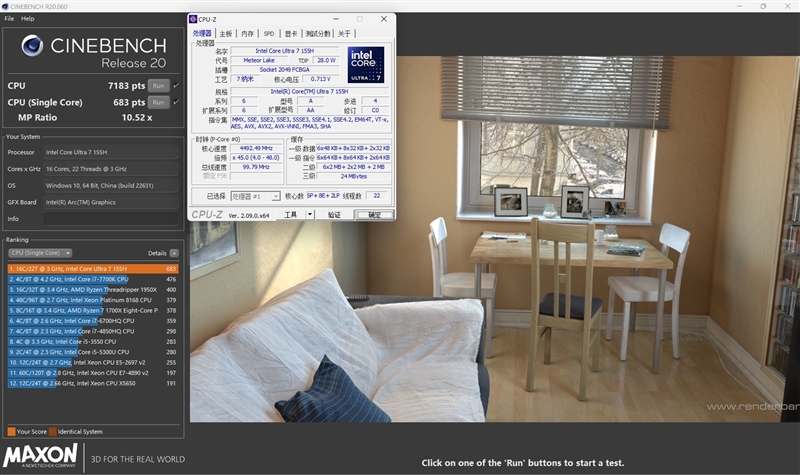Open the 处理器 #1 selection dropdown
The image size is (800, 475).
tap(255, 197)
